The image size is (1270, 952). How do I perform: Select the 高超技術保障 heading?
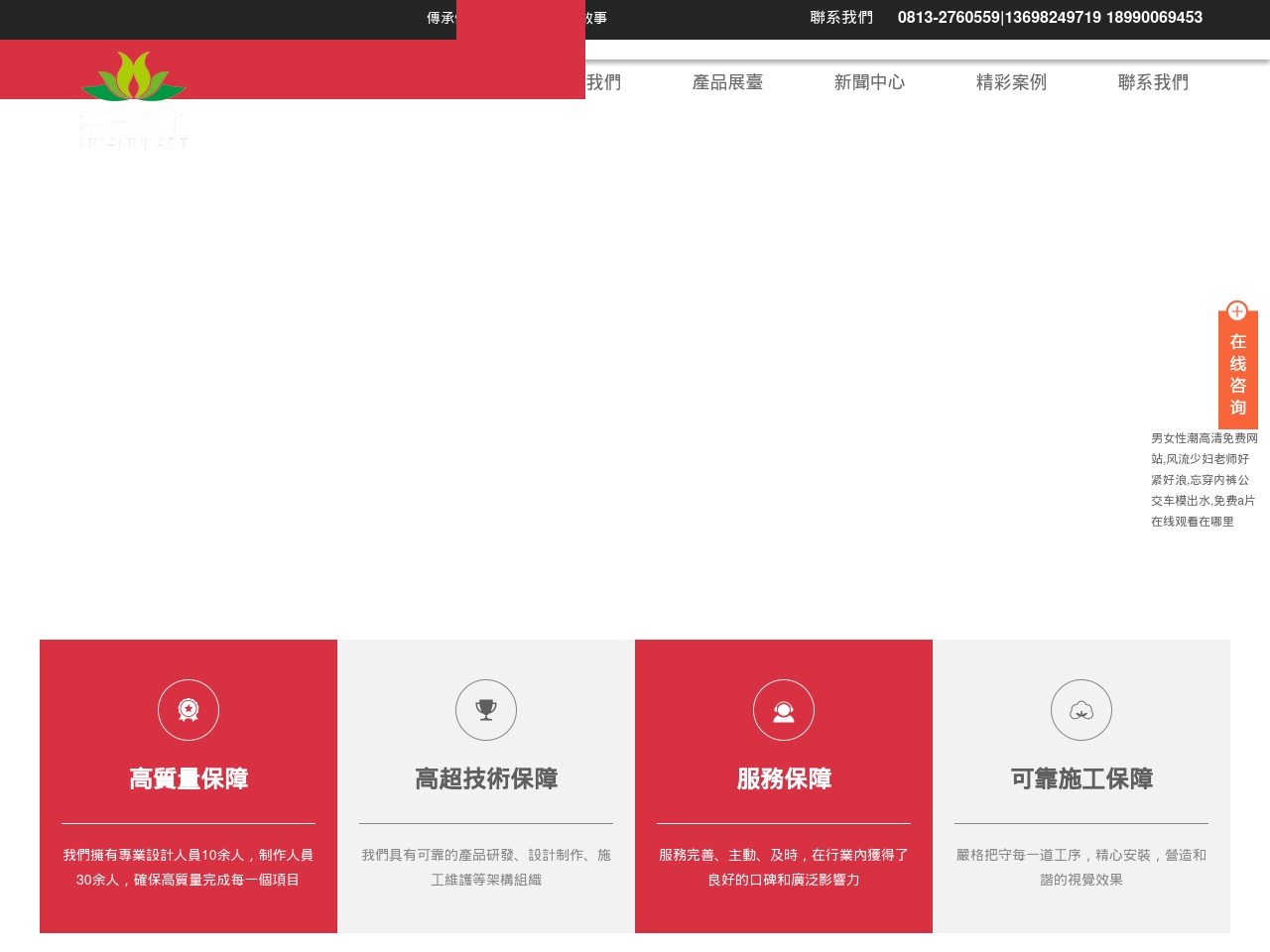[486, 779]
